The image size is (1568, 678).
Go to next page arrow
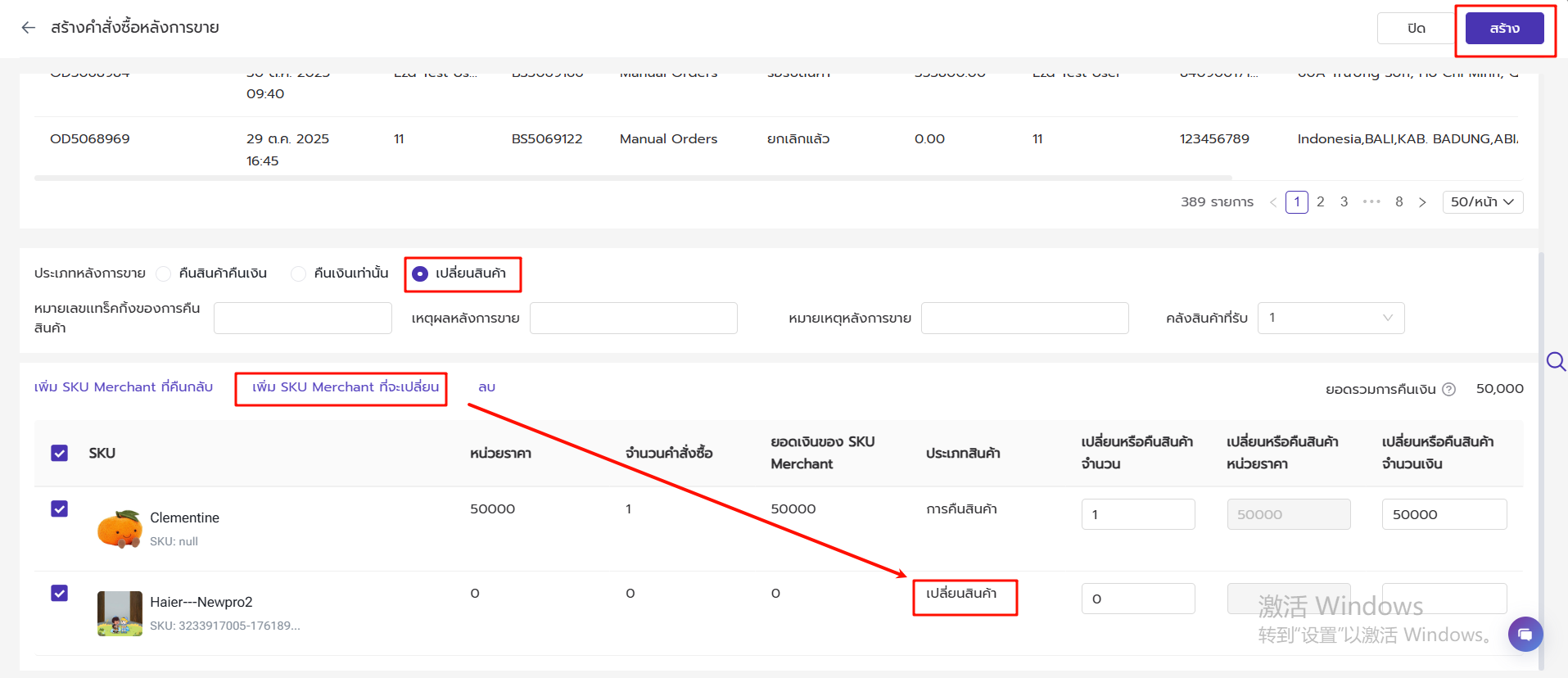click(x=1422, y=202)
